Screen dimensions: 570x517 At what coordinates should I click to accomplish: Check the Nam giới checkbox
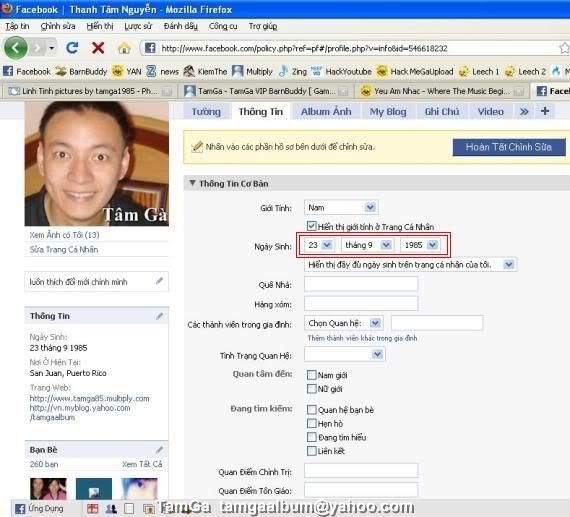(x=312, y=375)
